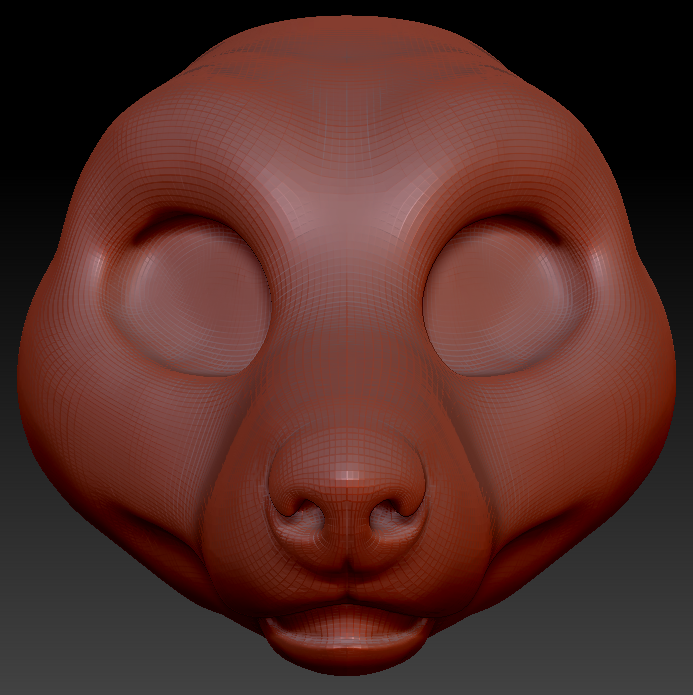Screen dimensions: 693x695
Task: Click the right eye socket of the sculpt
Action: [505, 296]
